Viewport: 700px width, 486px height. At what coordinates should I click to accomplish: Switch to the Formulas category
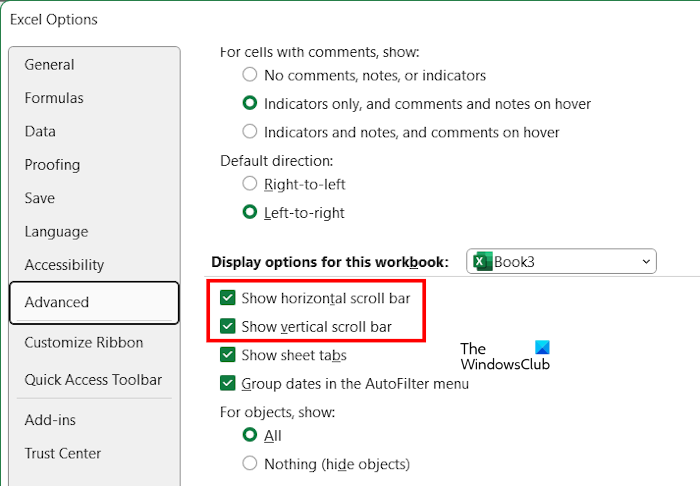54,98
